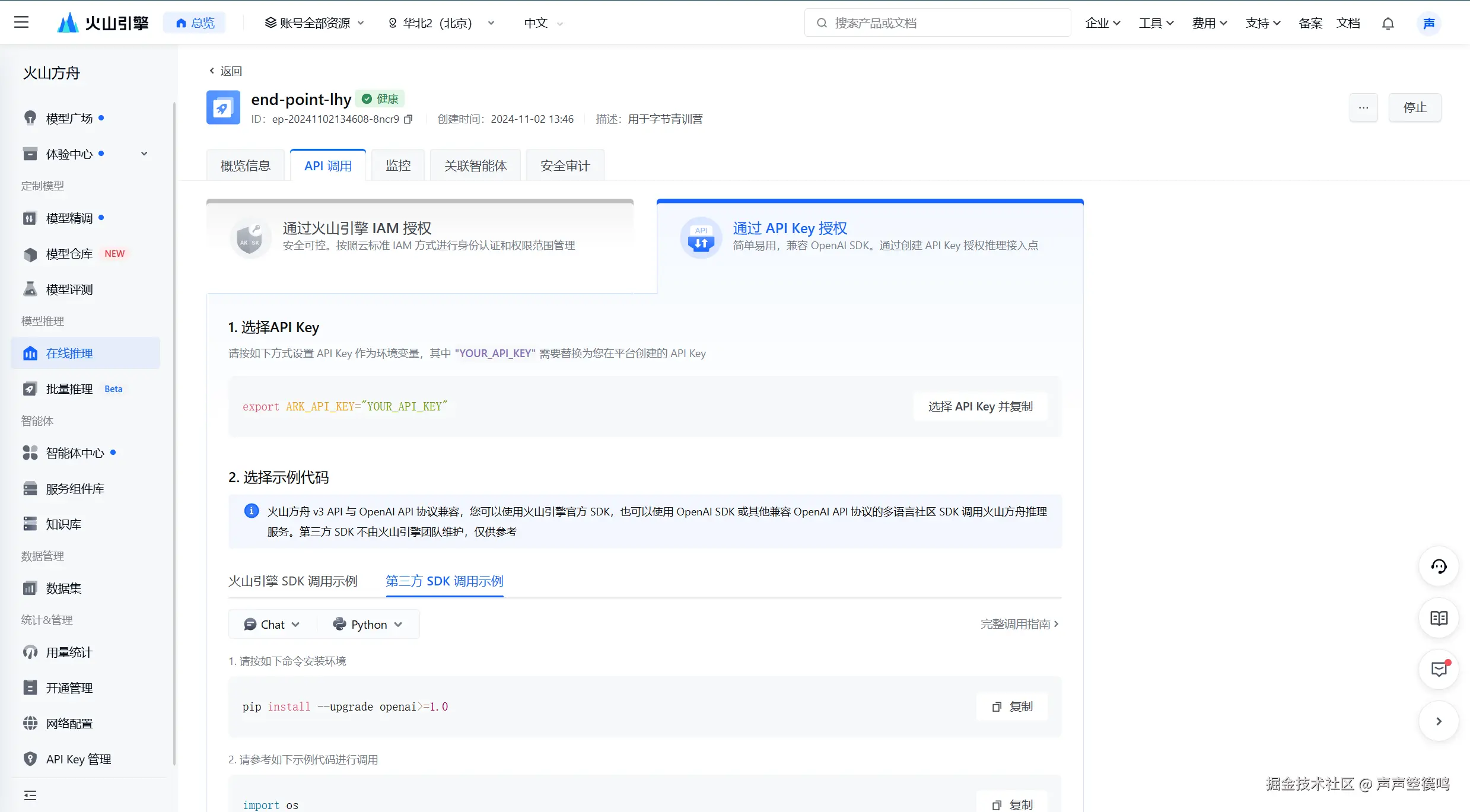The image size is (1470, 812).
Task: Click the 搜索产品或文档 search field
Action: point(937,23)
